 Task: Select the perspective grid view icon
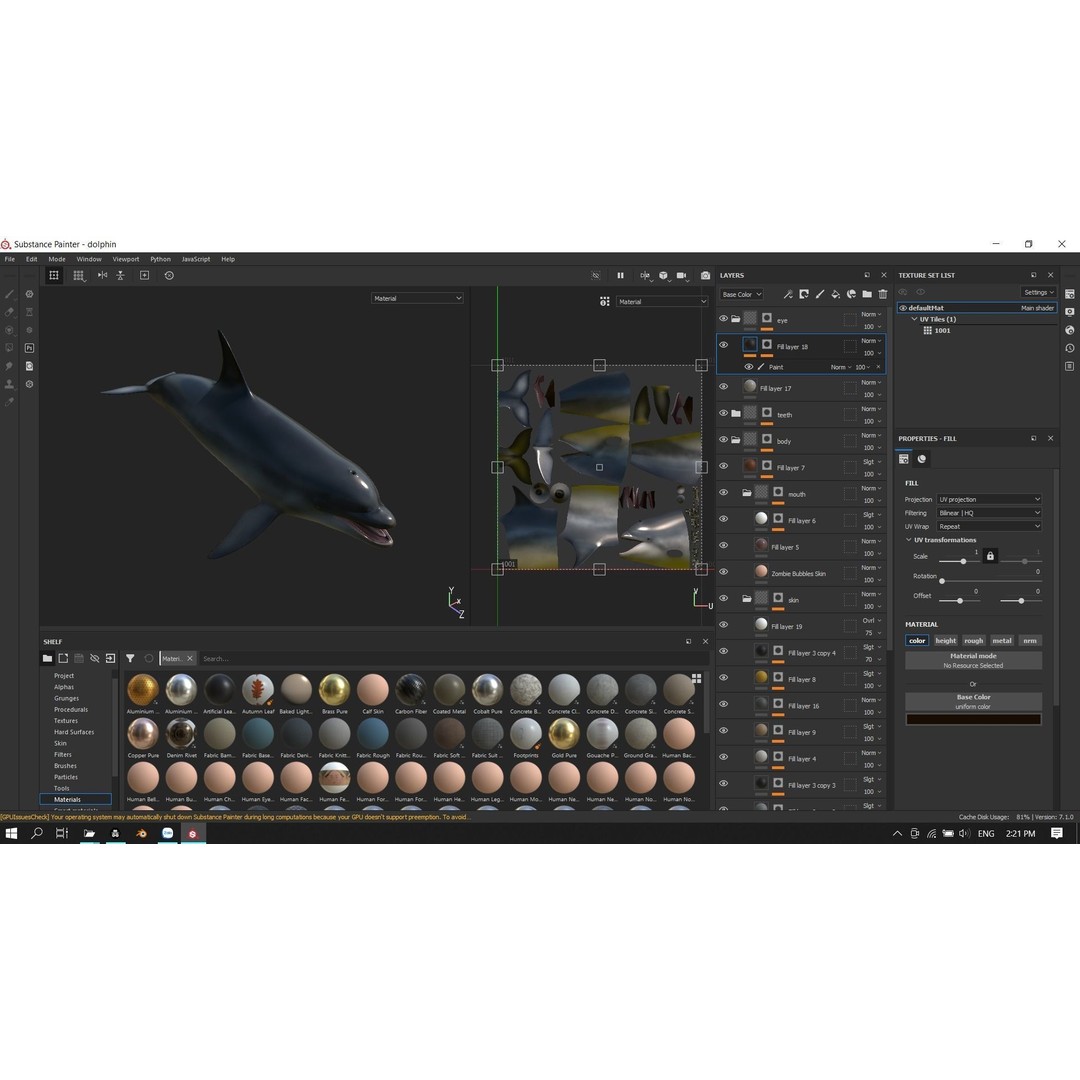(x=79, y=276)
